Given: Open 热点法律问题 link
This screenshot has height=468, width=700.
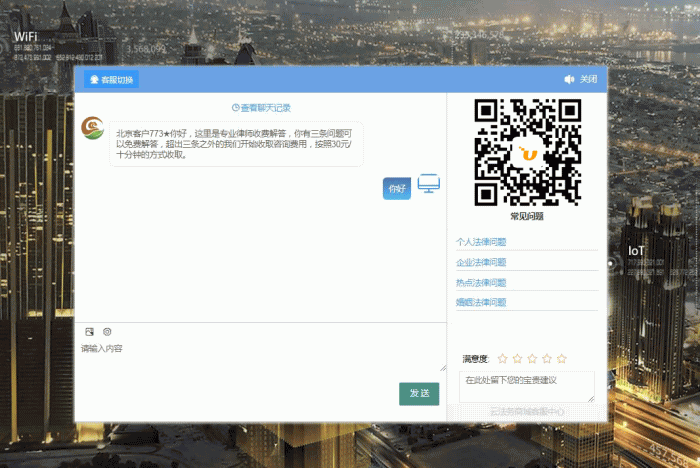Looking at the screenshot, I should tap(481, 282).
